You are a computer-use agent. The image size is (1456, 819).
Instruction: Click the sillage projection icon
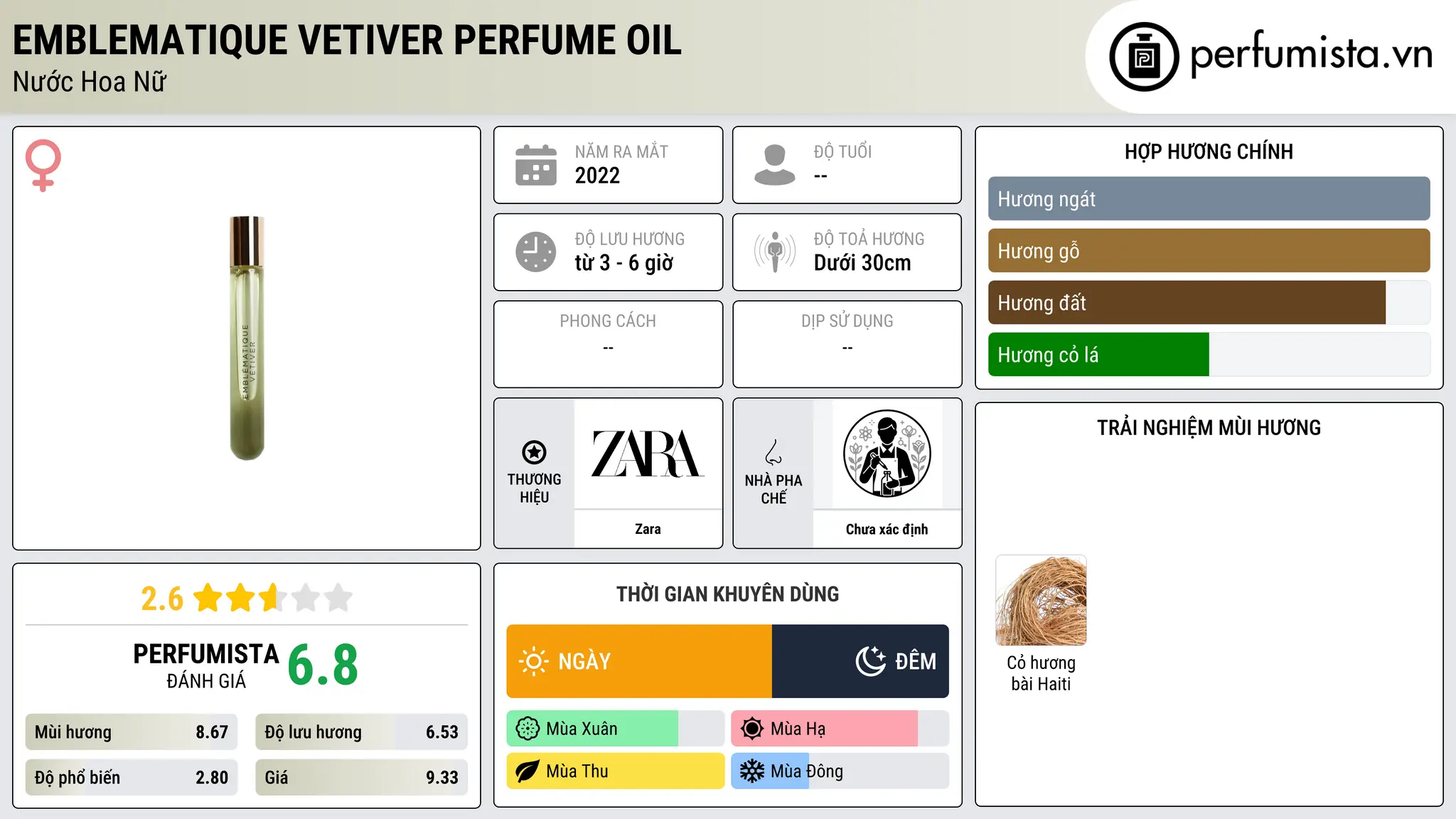click(775, 252)
